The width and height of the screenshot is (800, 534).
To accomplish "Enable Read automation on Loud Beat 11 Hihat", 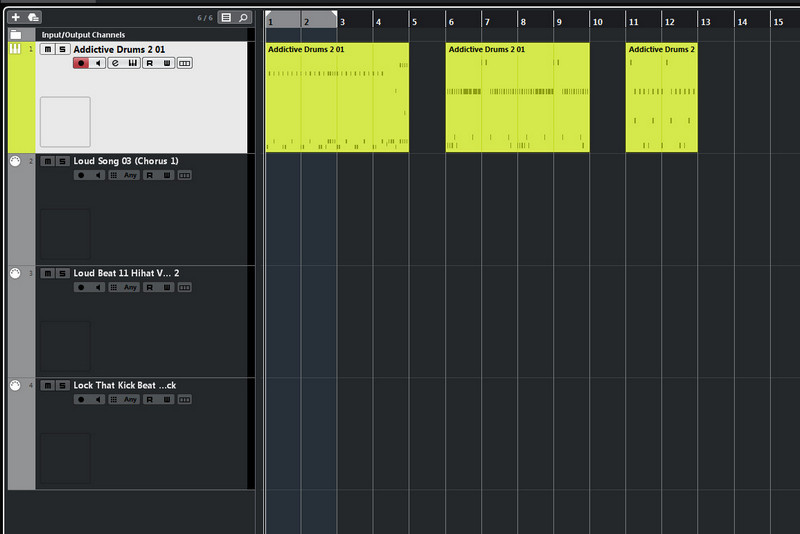I will [150, 288].
